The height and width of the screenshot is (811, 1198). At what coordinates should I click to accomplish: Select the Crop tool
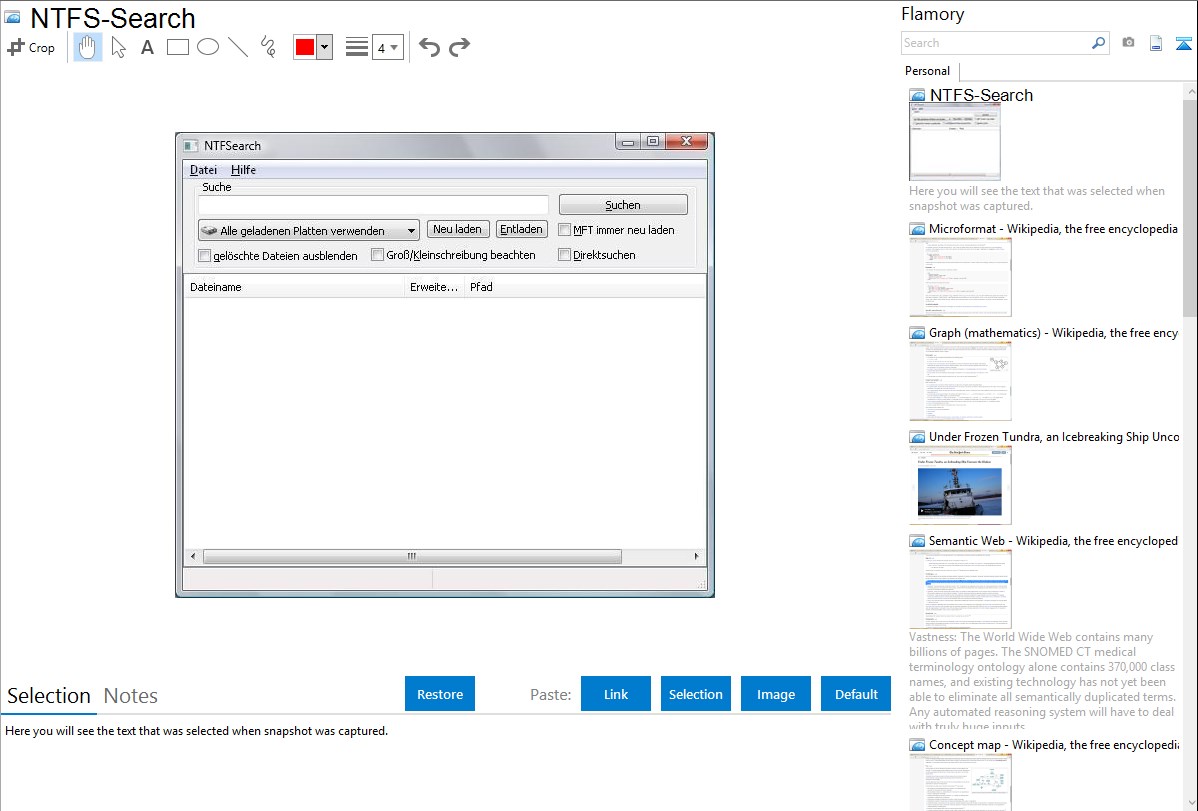point(31,47)
